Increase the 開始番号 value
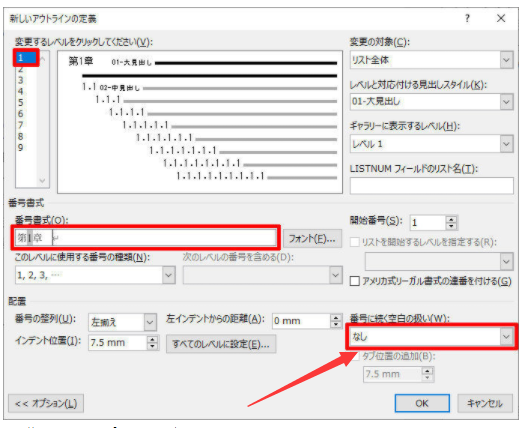 451,219
